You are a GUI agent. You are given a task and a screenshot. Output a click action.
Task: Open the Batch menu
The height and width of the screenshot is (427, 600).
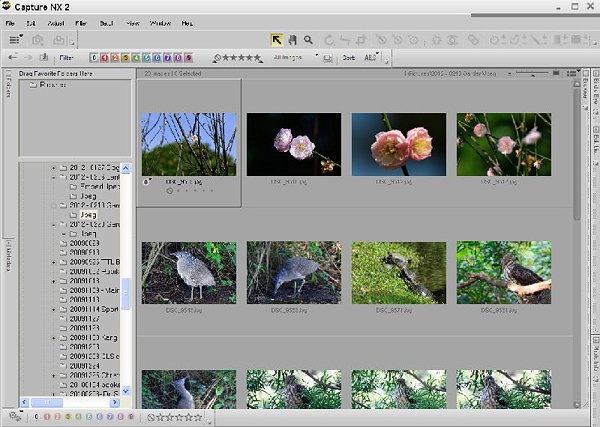pyautogui.click(x=106, y=23)
